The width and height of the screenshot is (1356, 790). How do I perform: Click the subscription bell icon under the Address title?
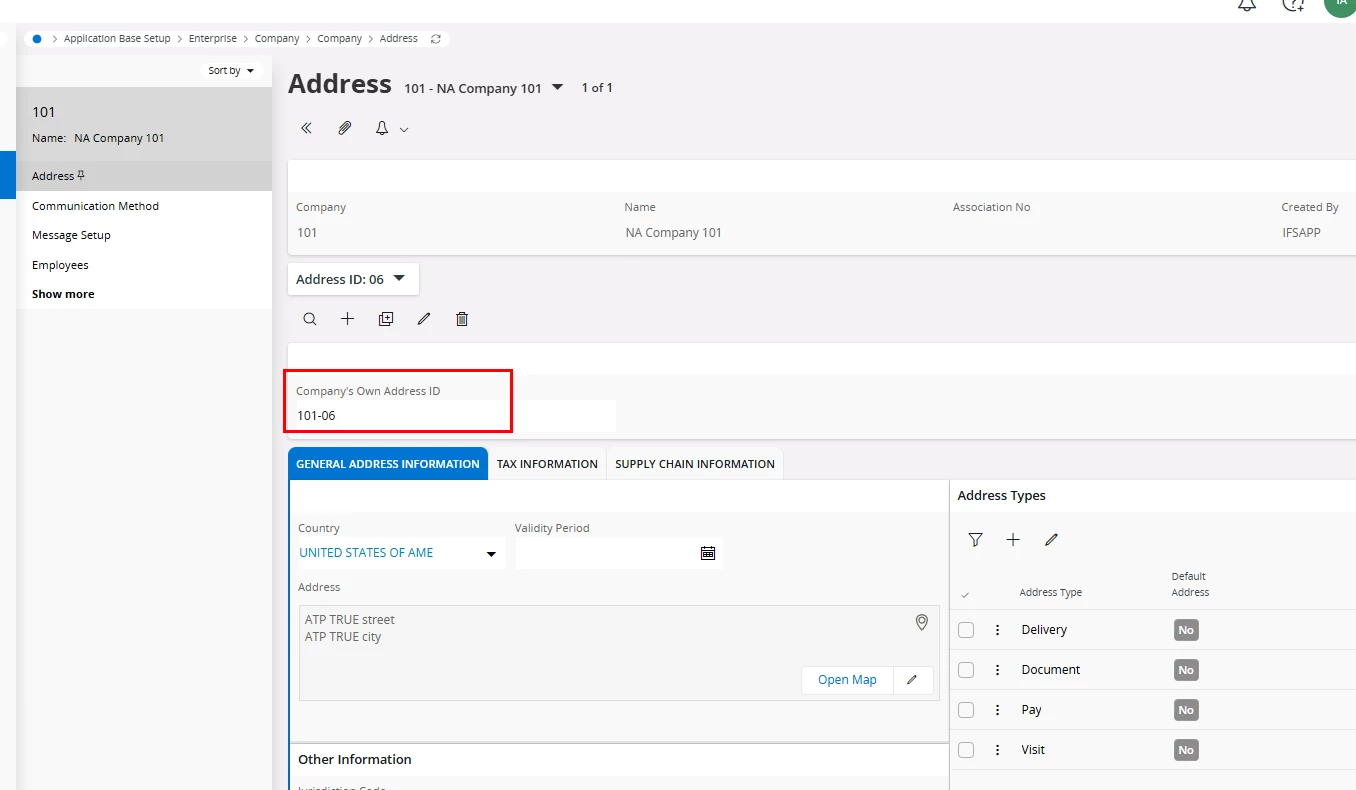click(382, 129)
